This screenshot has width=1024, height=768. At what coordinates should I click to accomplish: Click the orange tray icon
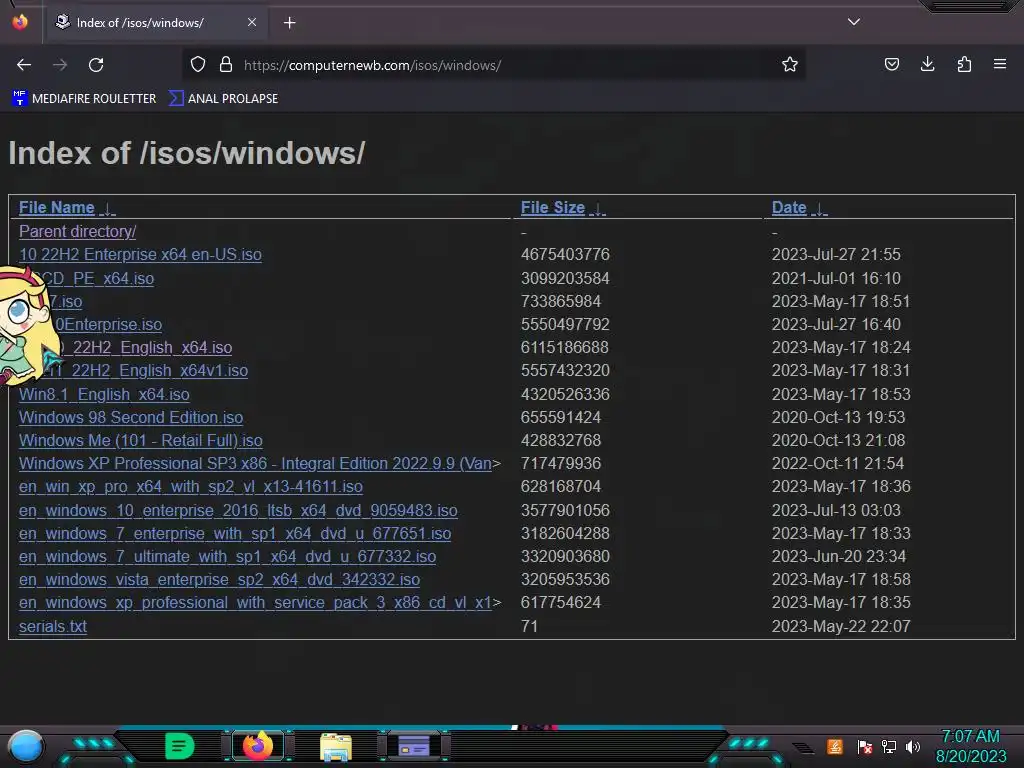click(834, 746)
